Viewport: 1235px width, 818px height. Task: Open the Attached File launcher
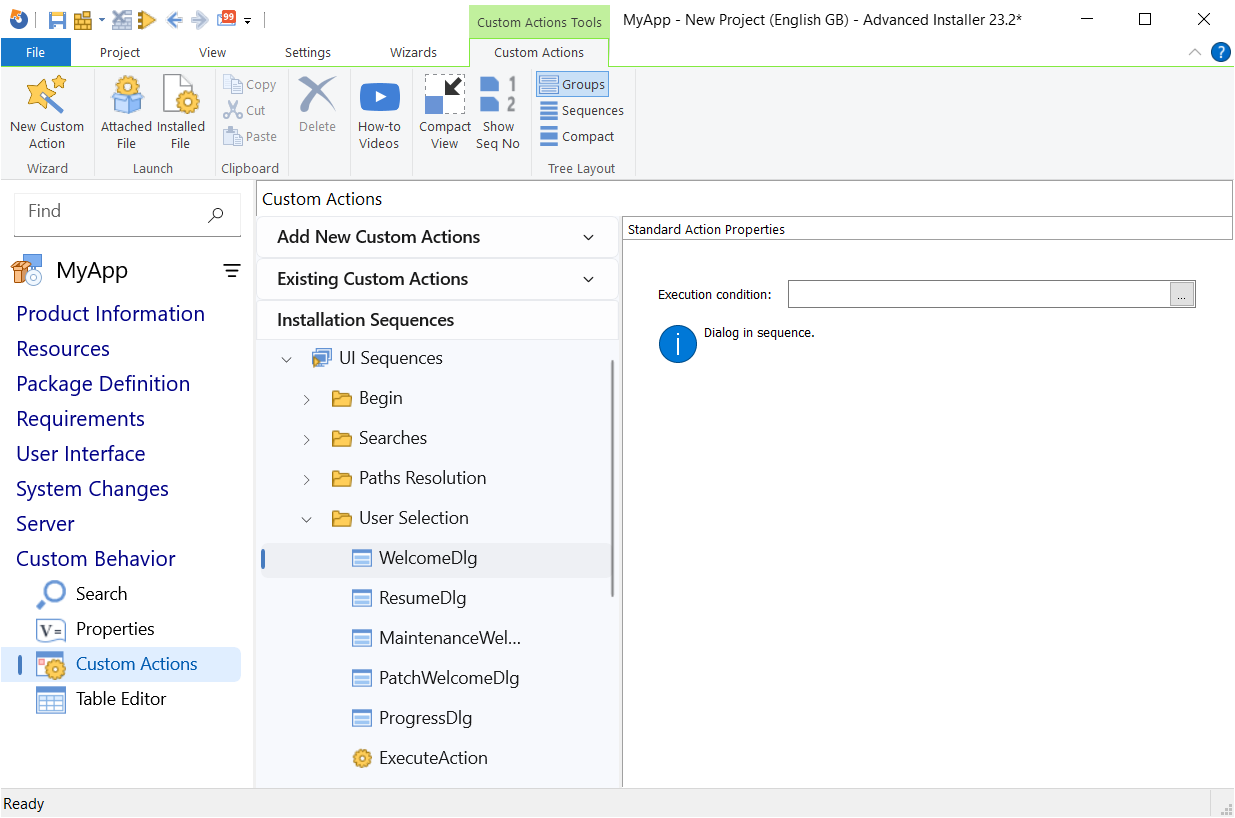pos(125,110)
